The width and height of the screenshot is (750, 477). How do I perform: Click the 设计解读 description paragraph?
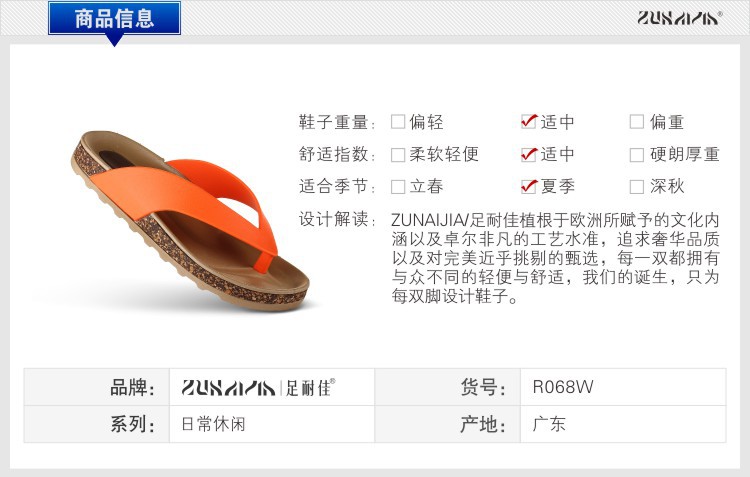coord(555,258)
